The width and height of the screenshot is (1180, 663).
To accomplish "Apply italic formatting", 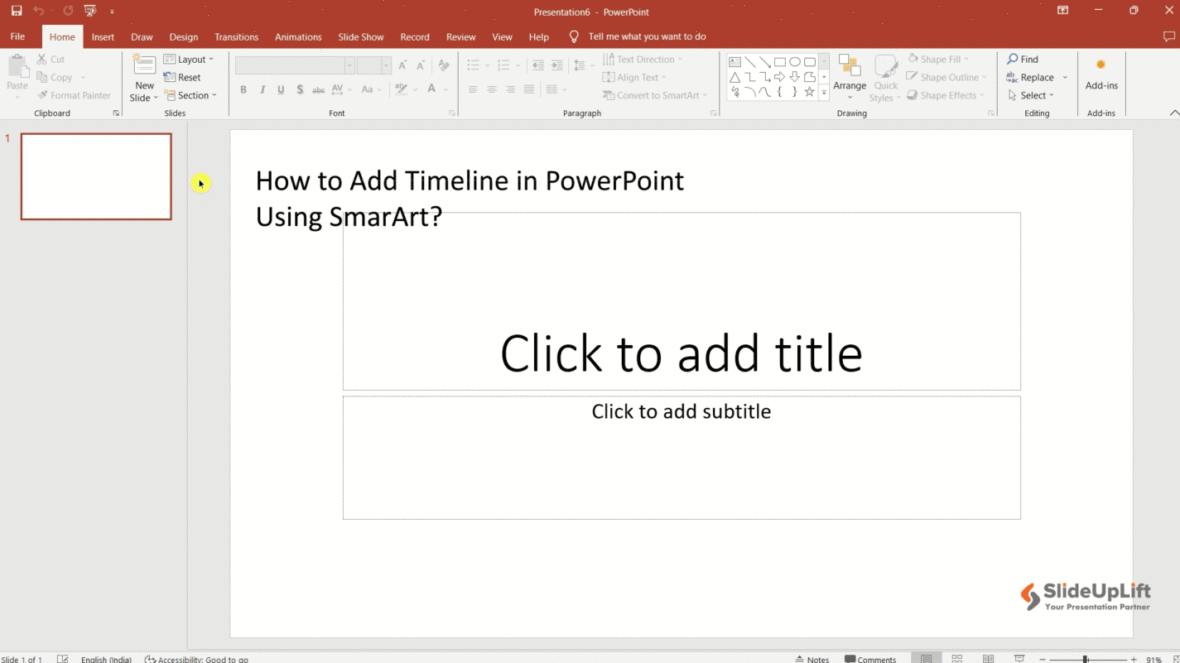I will 262,89.
